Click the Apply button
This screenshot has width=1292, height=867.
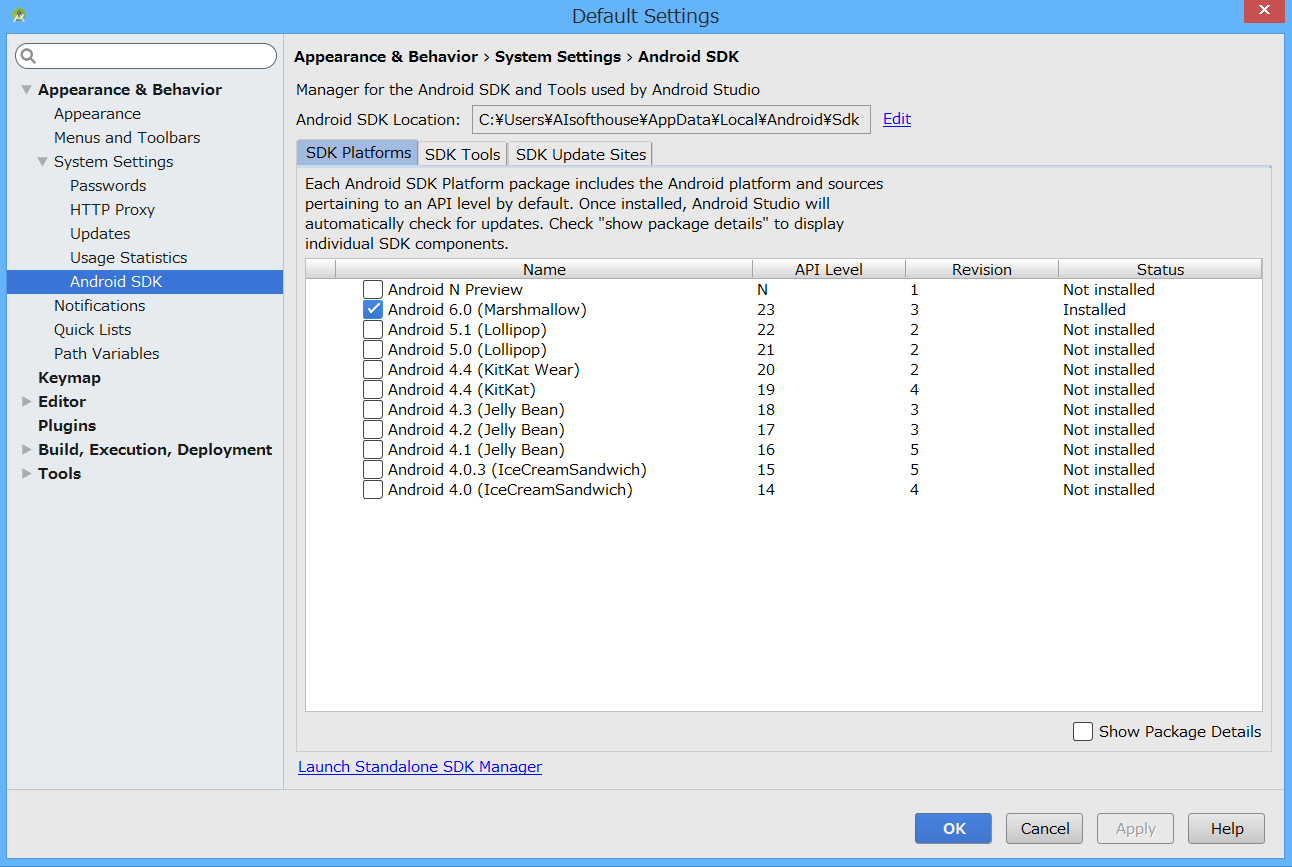pyautogui.click(x=1136, y=828)
